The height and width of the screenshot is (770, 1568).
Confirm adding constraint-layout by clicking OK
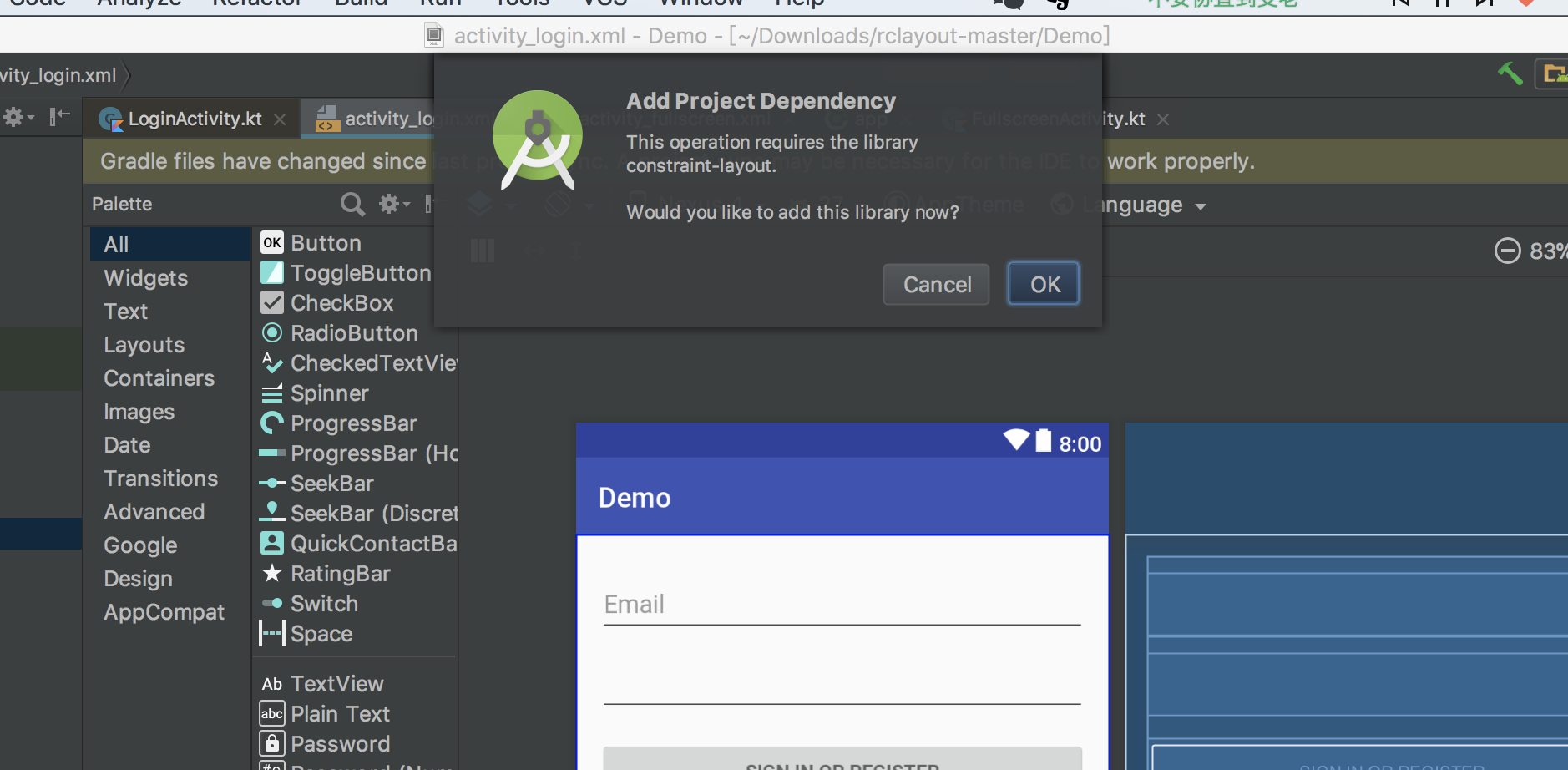coord(1044,284)
